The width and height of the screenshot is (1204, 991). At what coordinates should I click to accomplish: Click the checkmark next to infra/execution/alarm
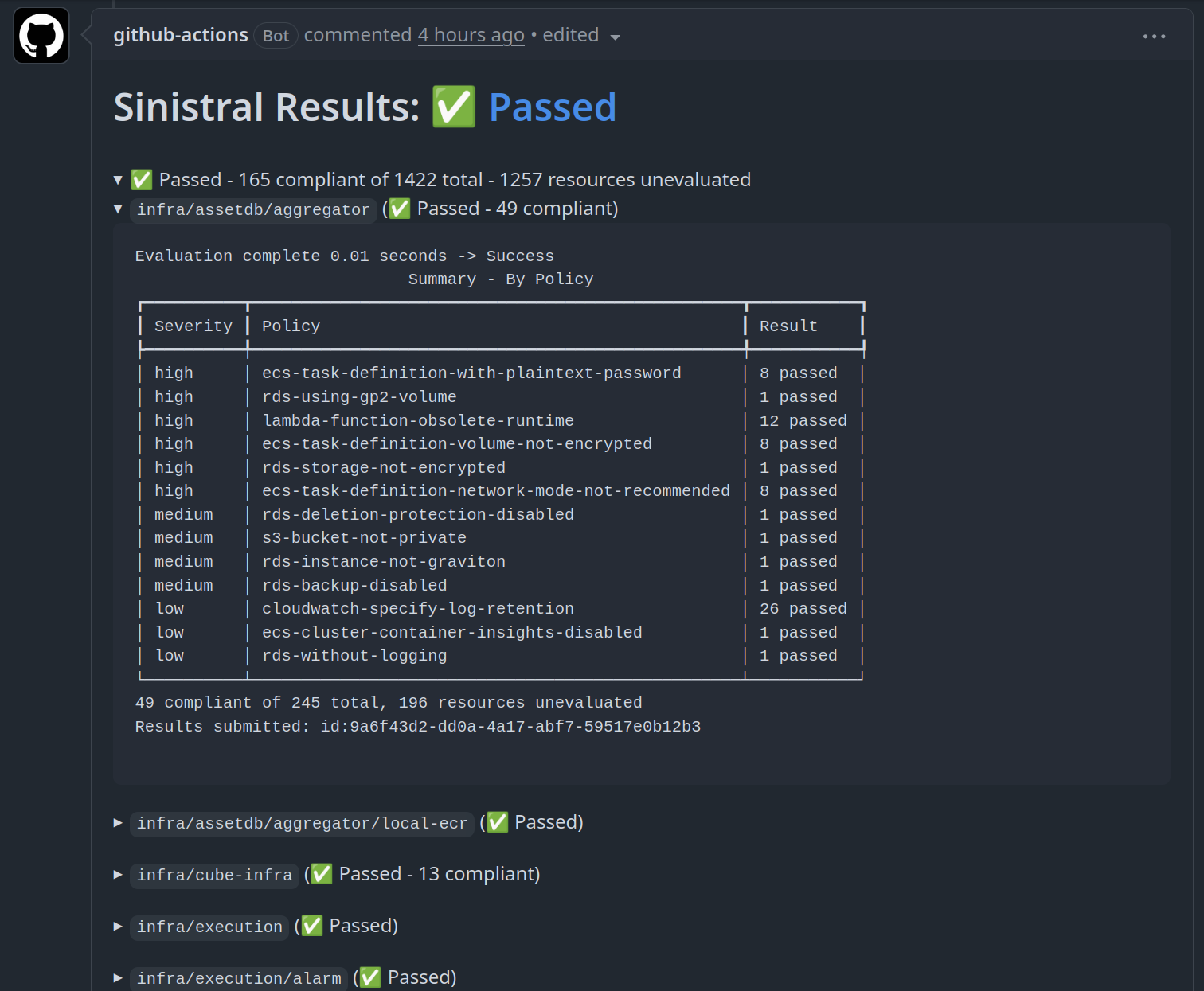pos(369,977)
